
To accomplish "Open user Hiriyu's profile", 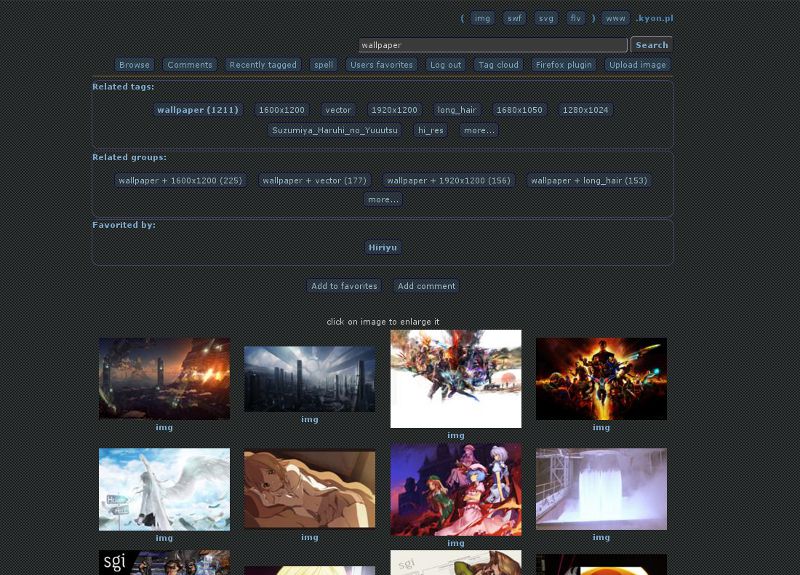I will click(x=383, y=247).
